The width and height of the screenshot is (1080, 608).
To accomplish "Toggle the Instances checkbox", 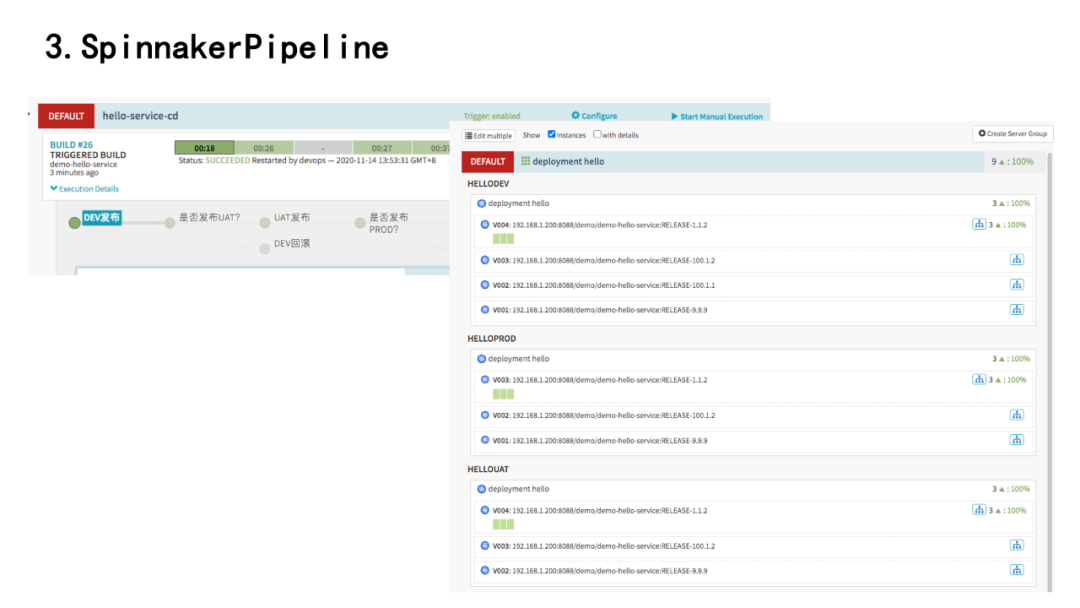I will tap(551, 134).
